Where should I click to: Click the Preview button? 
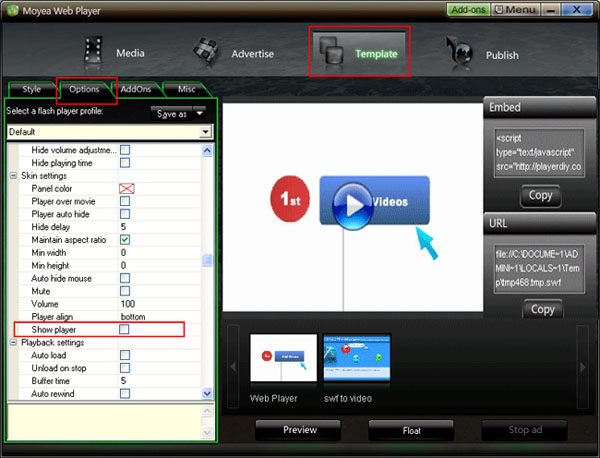point(300,430)
